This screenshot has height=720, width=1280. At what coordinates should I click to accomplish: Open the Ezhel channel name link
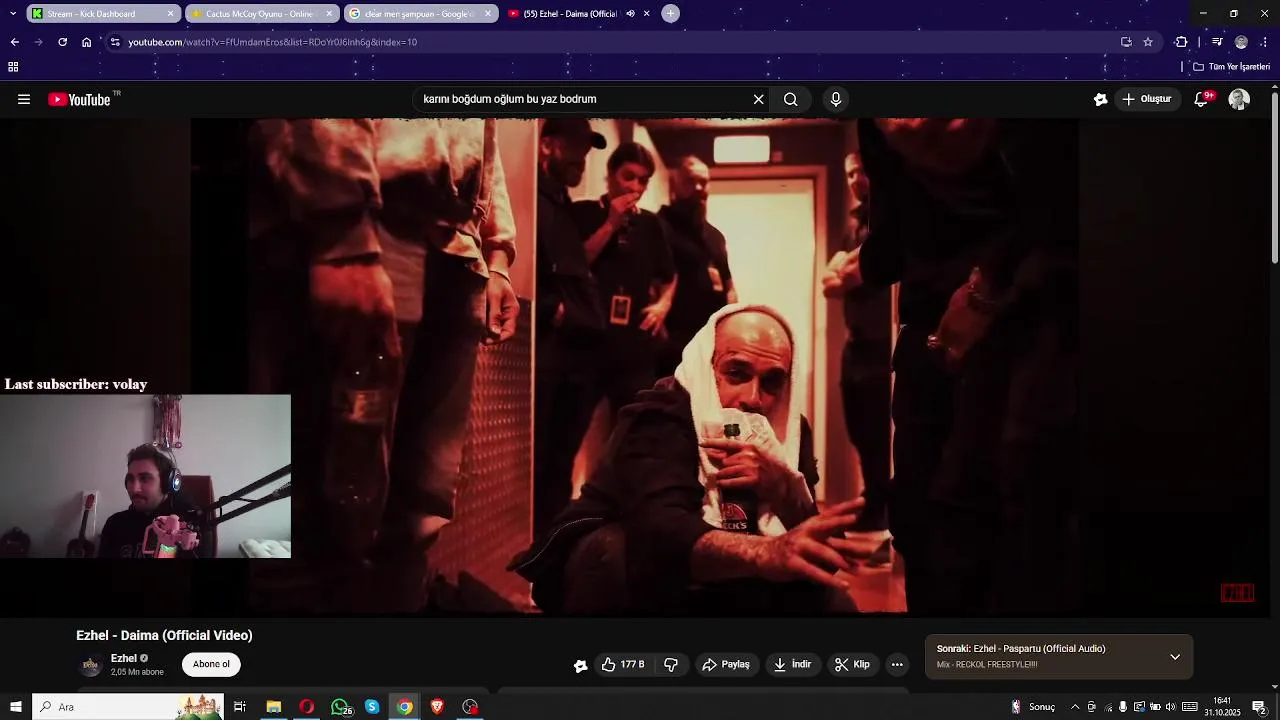coord(124,658)
